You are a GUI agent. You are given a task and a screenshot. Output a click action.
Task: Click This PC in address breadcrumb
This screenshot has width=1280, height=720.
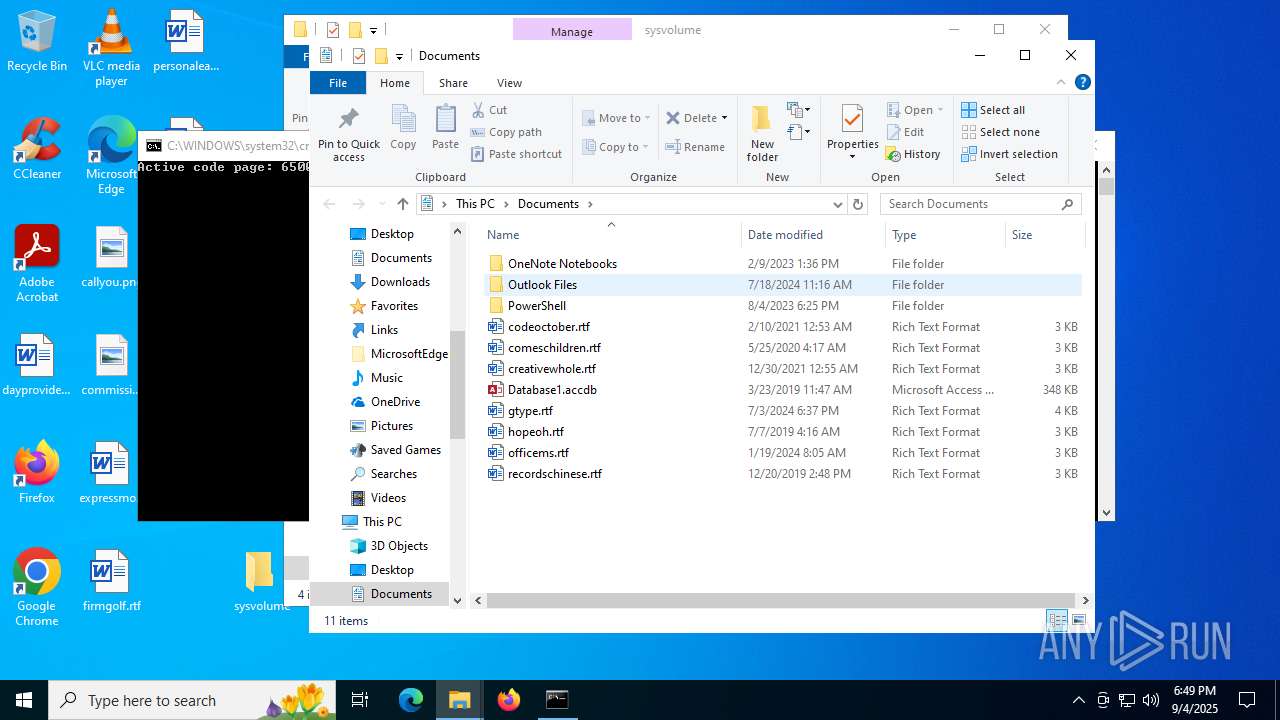[475, 204]
